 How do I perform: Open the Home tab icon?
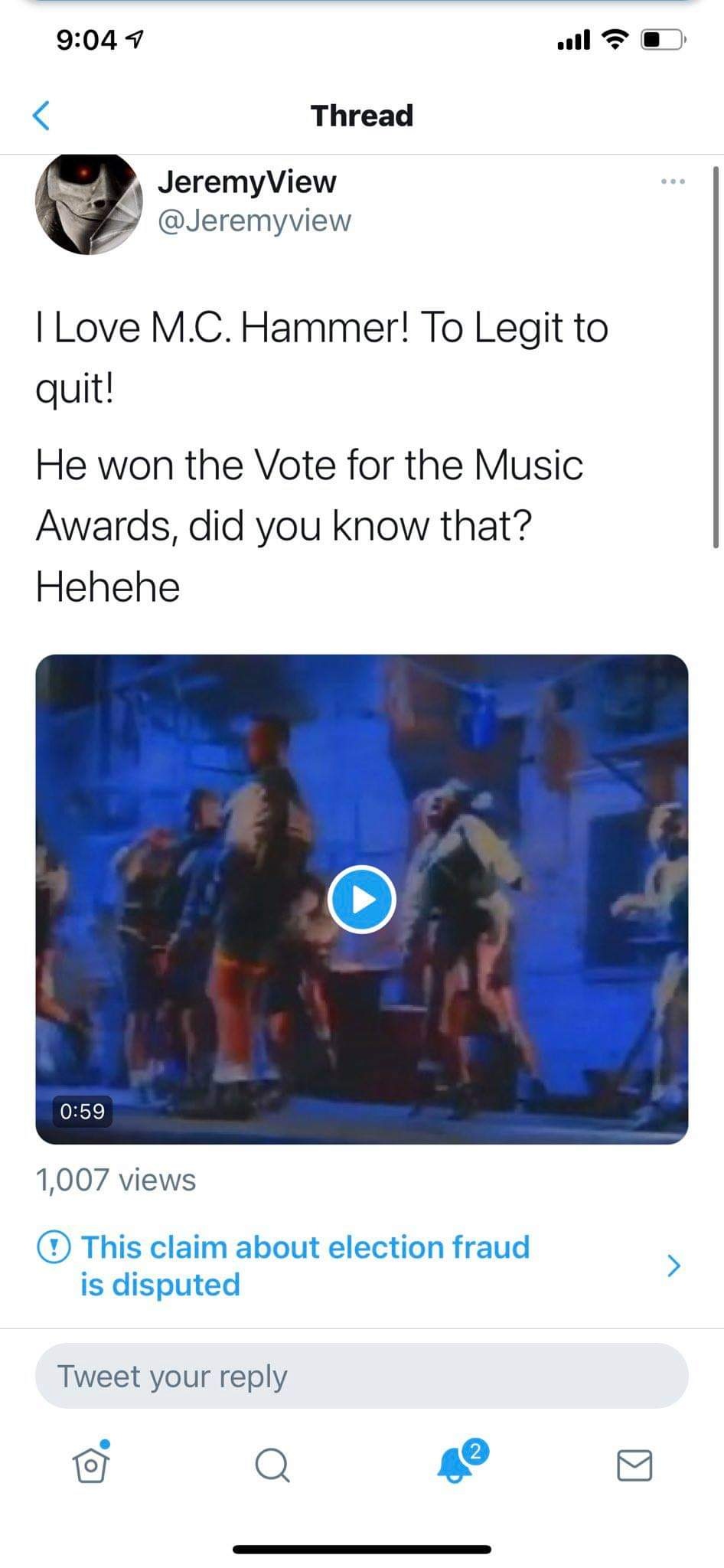[91, 1463]
